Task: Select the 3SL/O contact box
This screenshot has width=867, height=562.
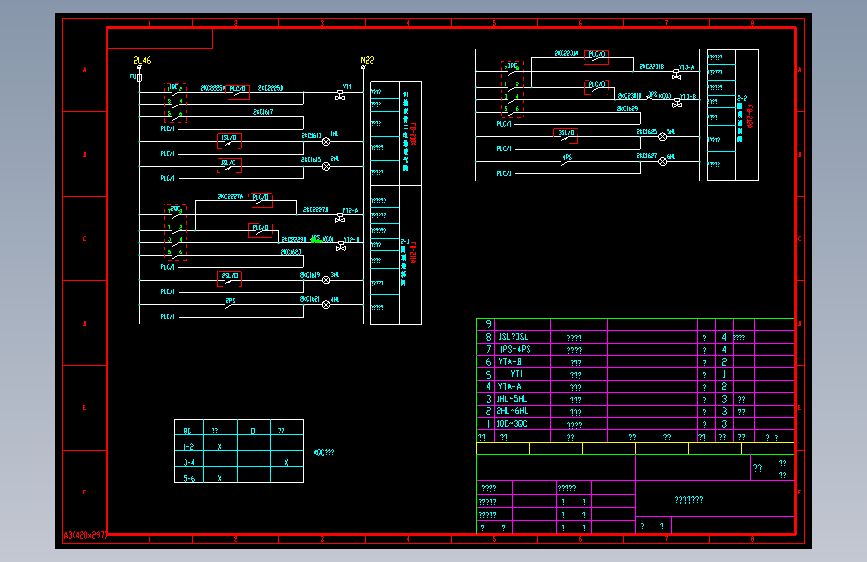Action: [566, 136]
